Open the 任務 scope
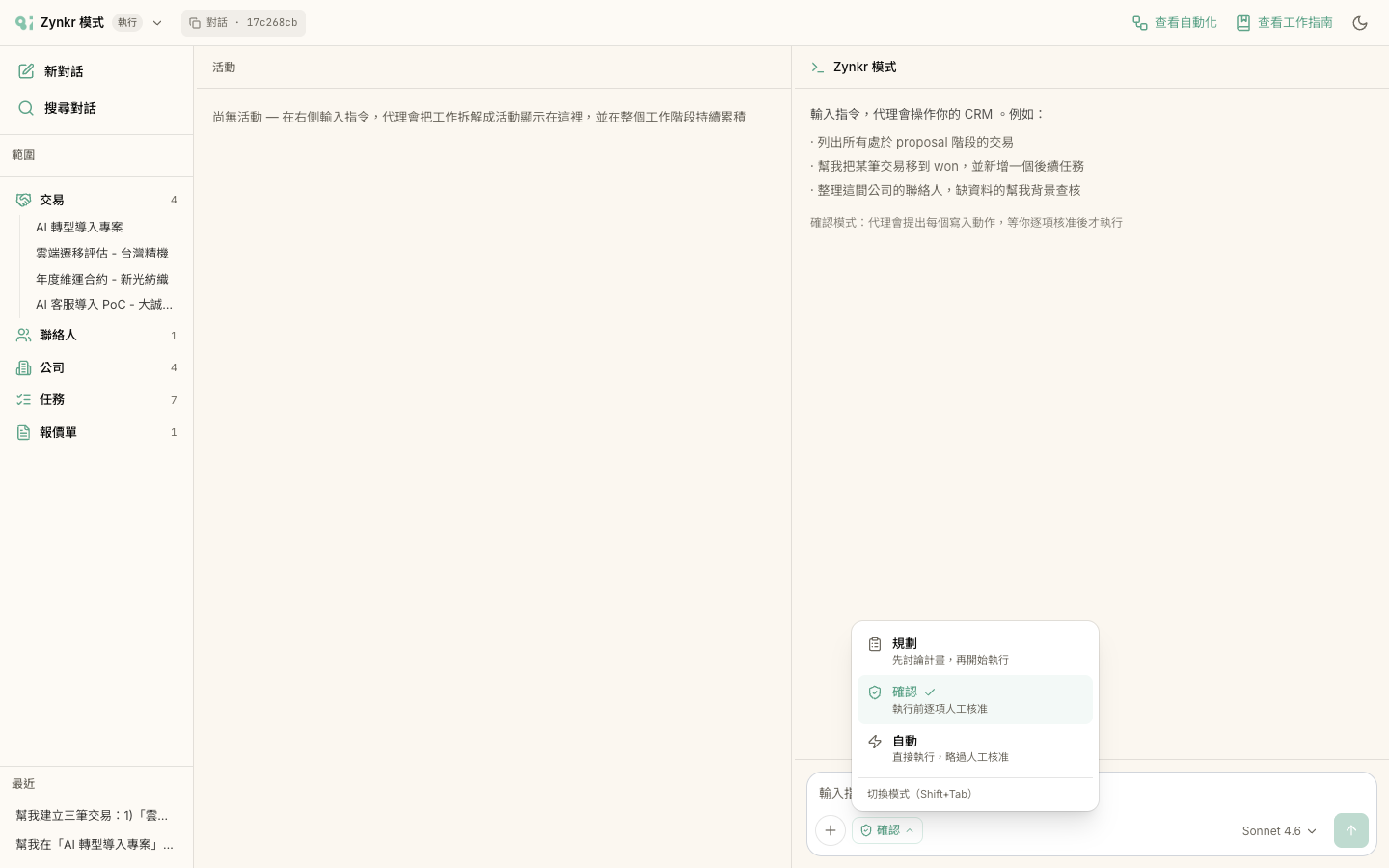This screenshot has height=868, width=1389. (x=96, y=399)
